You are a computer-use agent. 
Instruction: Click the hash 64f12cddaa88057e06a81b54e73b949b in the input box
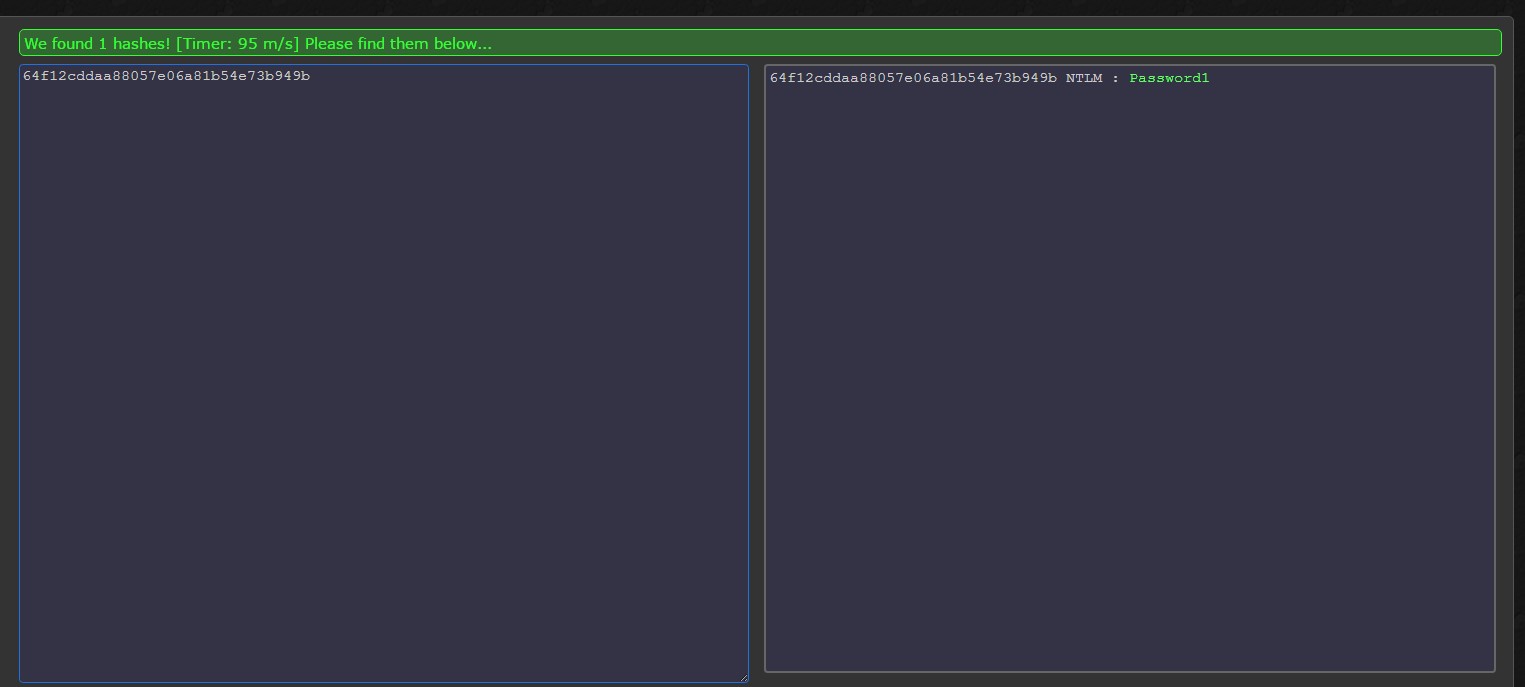[x=166, y=75]
